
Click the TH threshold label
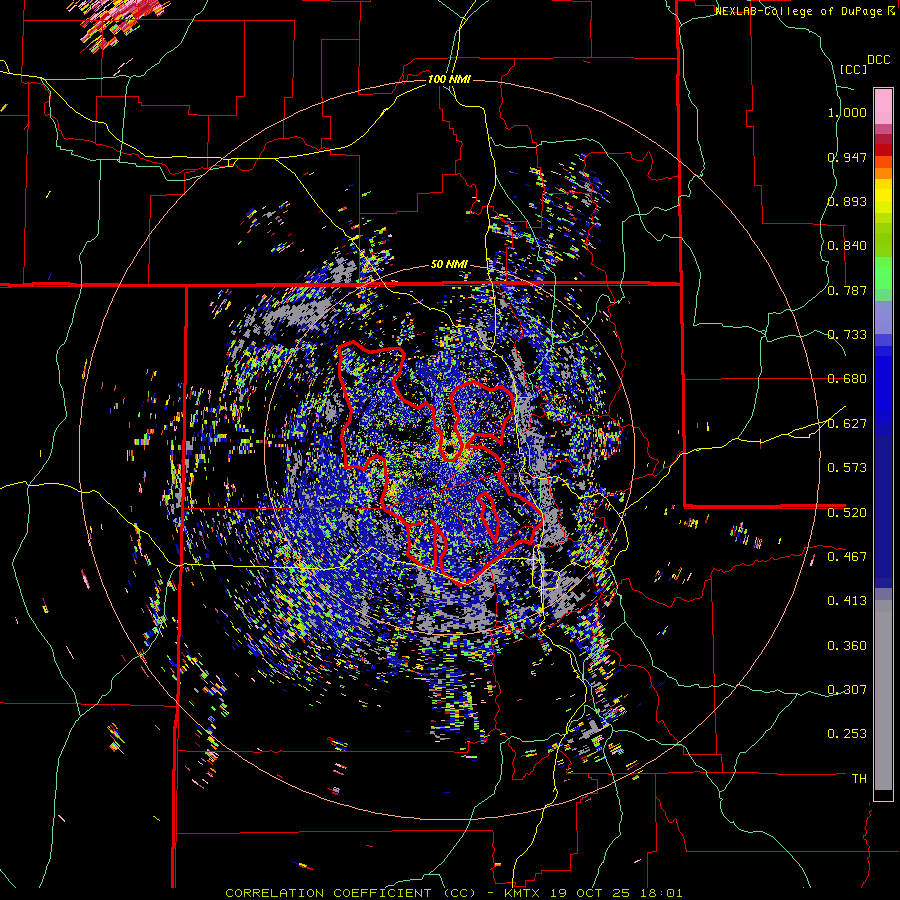tap(859, 779)
